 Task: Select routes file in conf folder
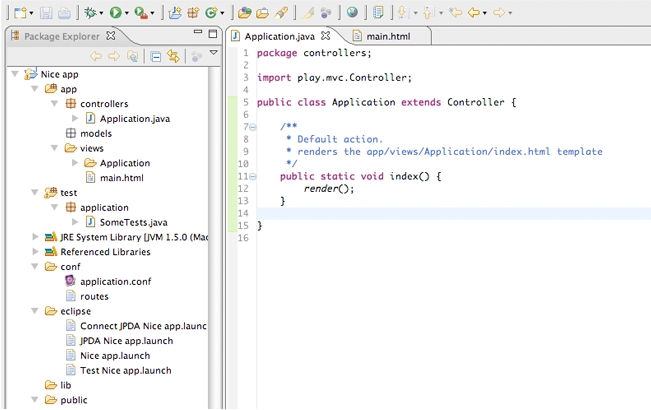tap(94, 296)
